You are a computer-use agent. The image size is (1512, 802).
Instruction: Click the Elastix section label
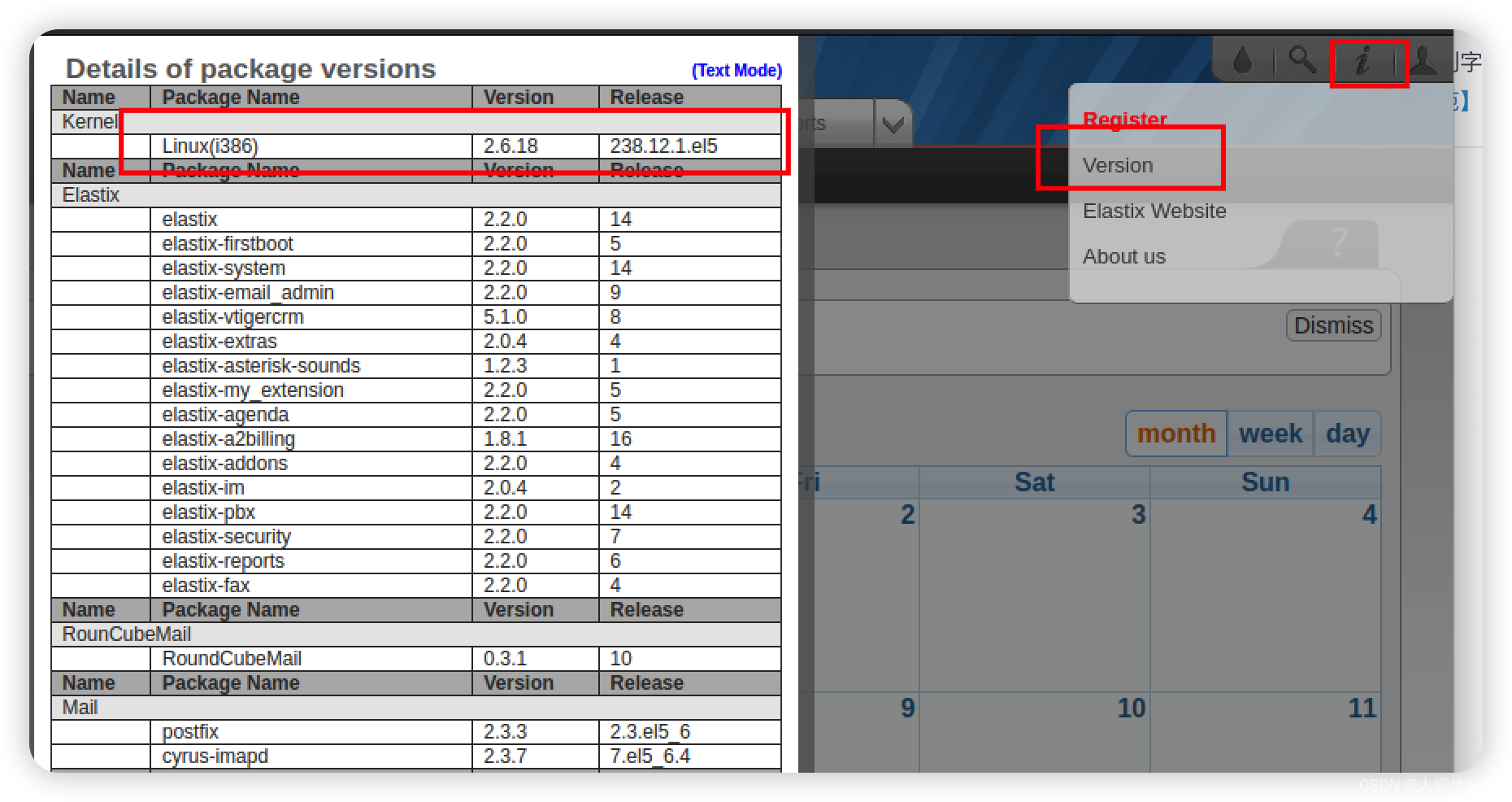(90, 195)
